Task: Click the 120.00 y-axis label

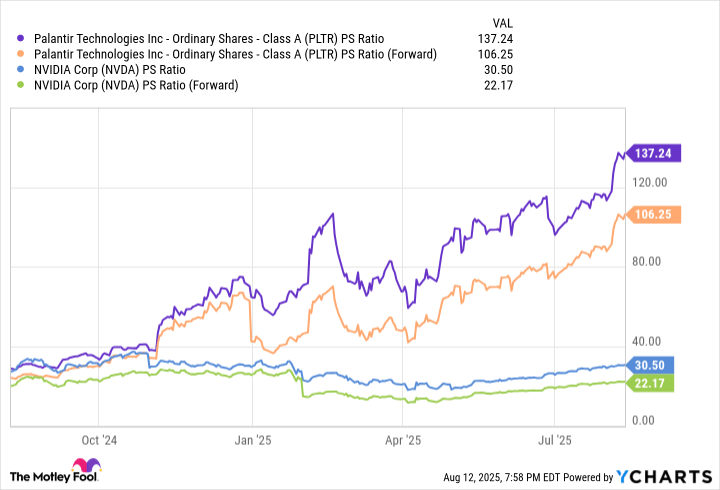Action: point(650,182)
